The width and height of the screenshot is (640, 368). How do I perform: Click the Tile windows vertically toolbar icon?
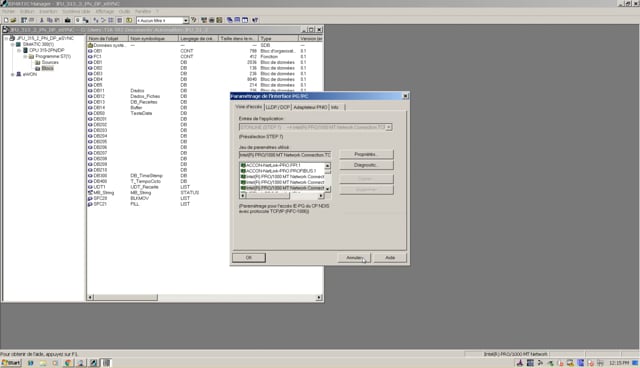point(245,20)
